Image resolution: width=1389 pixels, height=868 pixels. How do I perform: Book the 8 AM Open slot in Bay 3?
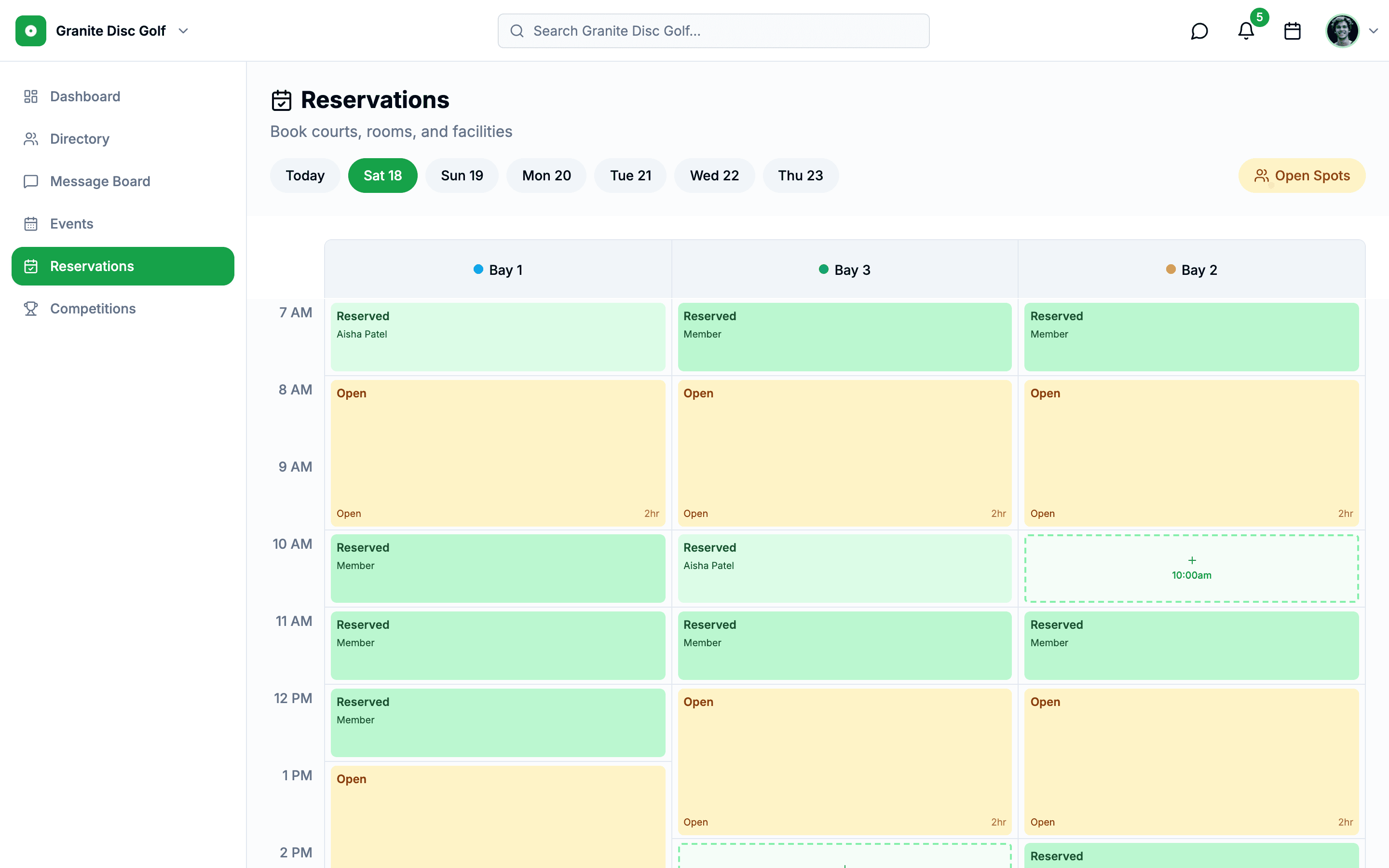[x=844, y=453]
